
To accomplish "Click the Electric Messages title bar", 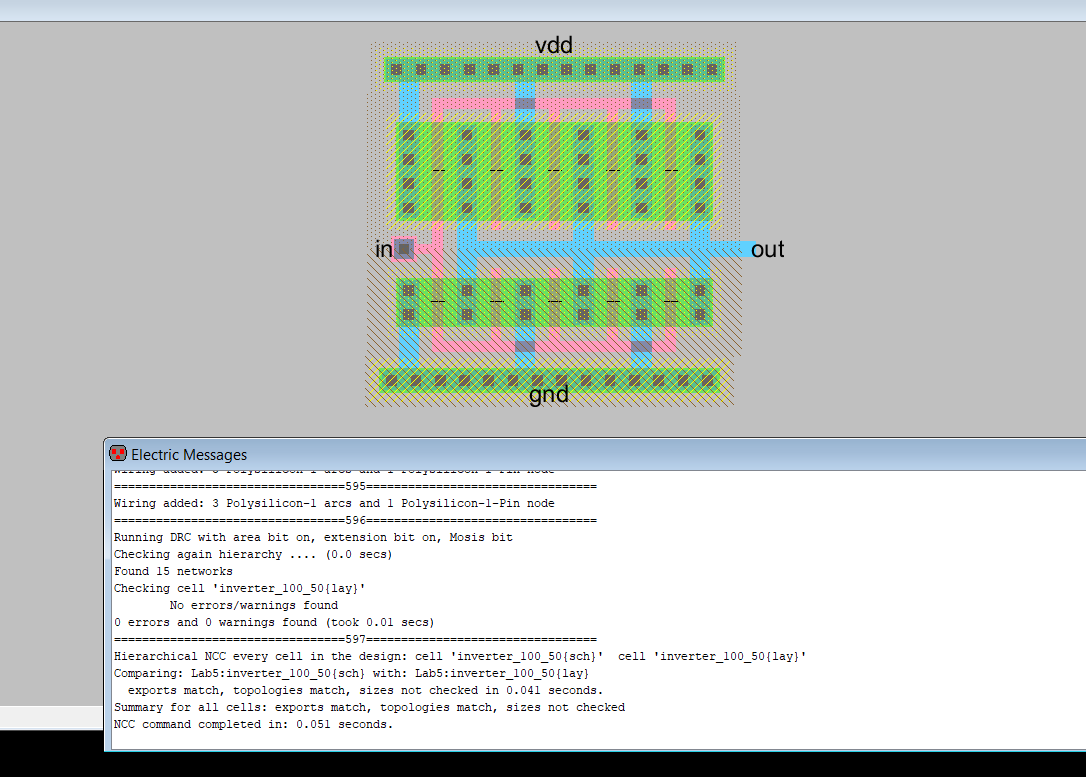I will [x=596, y=454].
